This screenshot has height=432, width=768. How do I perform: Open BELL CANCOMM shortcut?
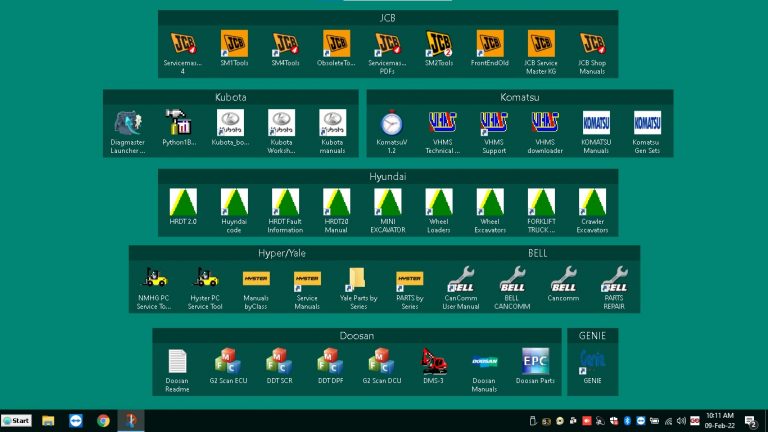(511, 280)
